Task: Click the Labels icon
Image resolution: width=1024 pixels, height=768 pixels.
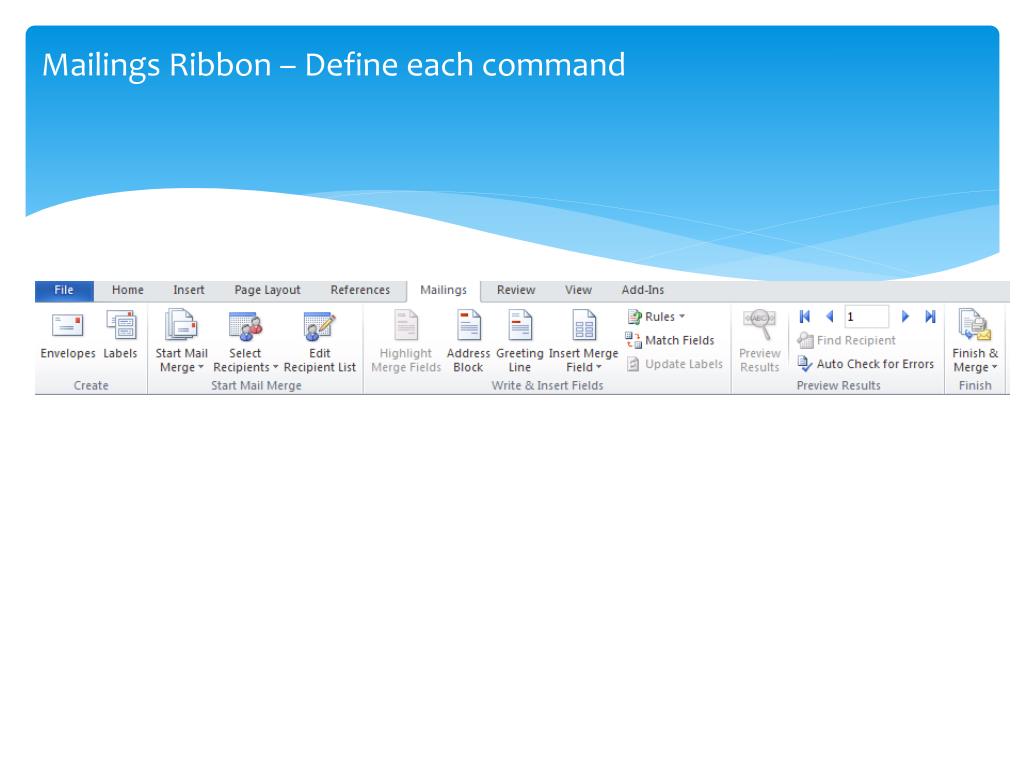Action: pyautogui.click(x=121, y=327)
